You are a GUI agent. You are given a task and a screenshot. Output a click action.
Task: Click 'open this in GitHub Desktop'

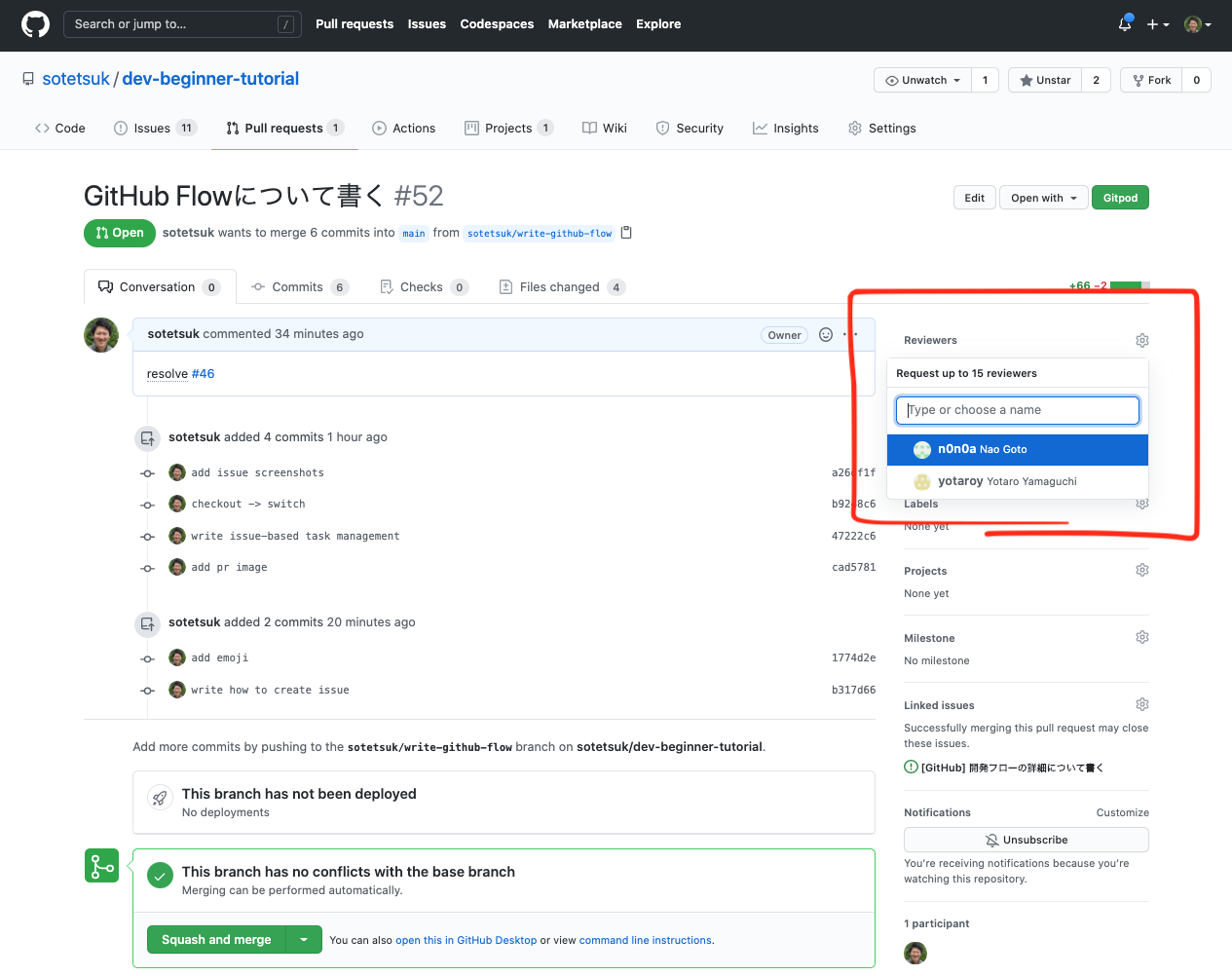[466, 940]
